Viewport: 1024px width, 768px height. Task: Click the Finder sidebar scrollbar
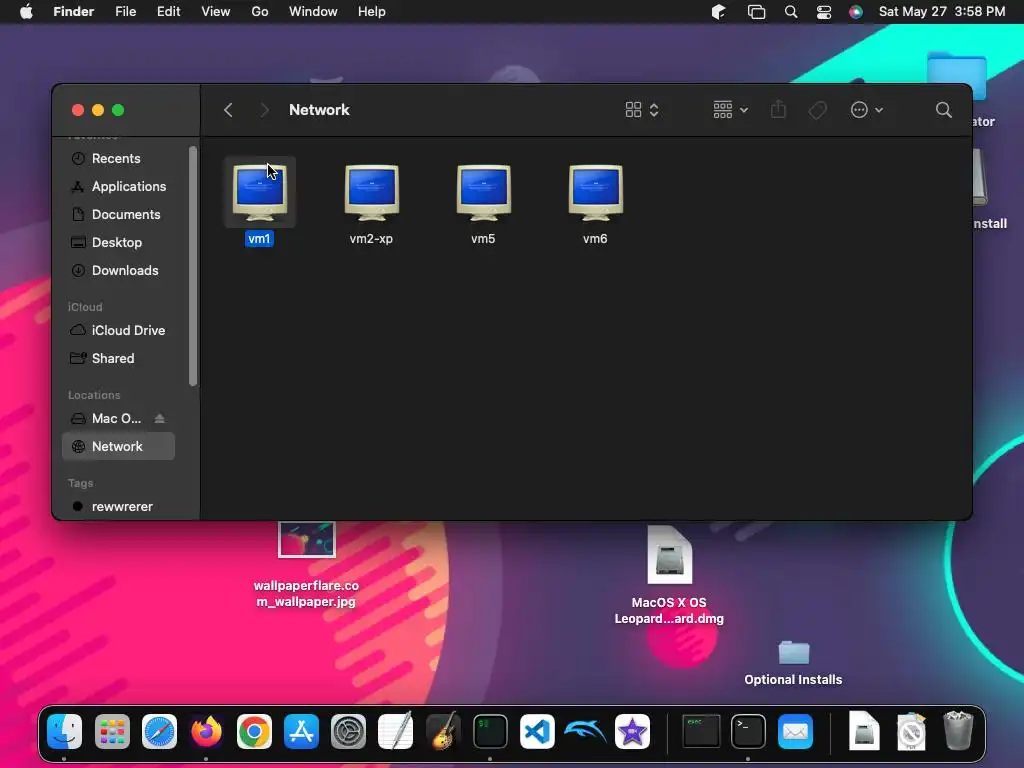click(x=193, y=266)
